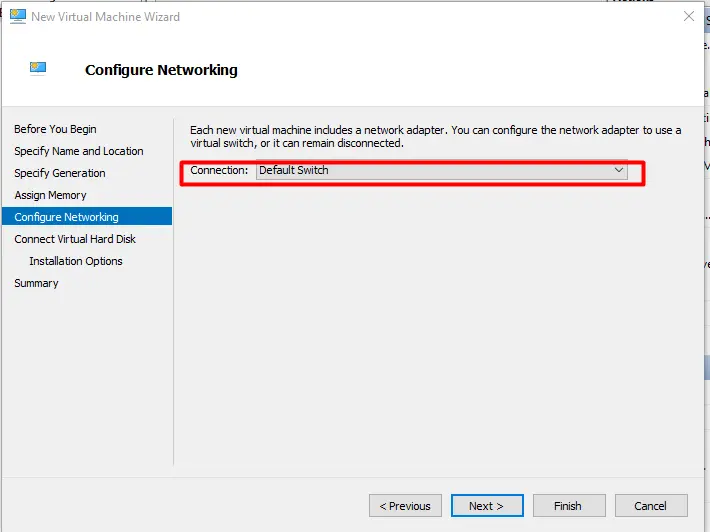Click the monitor icon beside Configure Networking heading
The image size is (710, 532).
[x=38, y=68]
